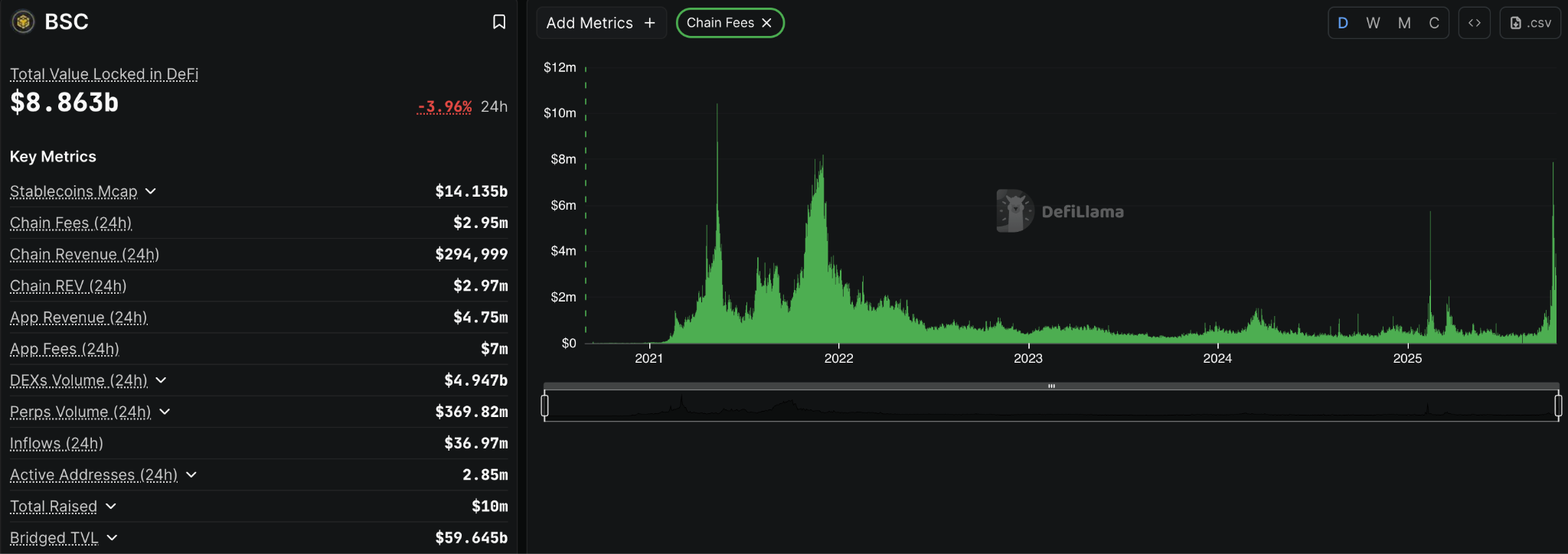
Task: Click the right handle of time range slider
Action: point(1558,406)
